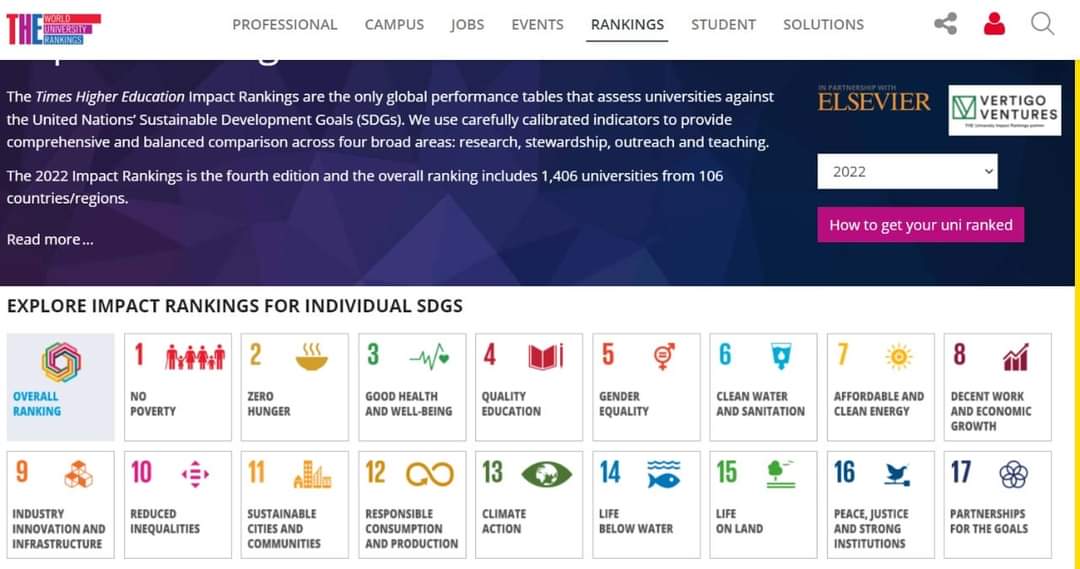This screenshot has width=1080, height=569.
Task: Open SDG 13 Climate Action tile
Action: [530, 504]
